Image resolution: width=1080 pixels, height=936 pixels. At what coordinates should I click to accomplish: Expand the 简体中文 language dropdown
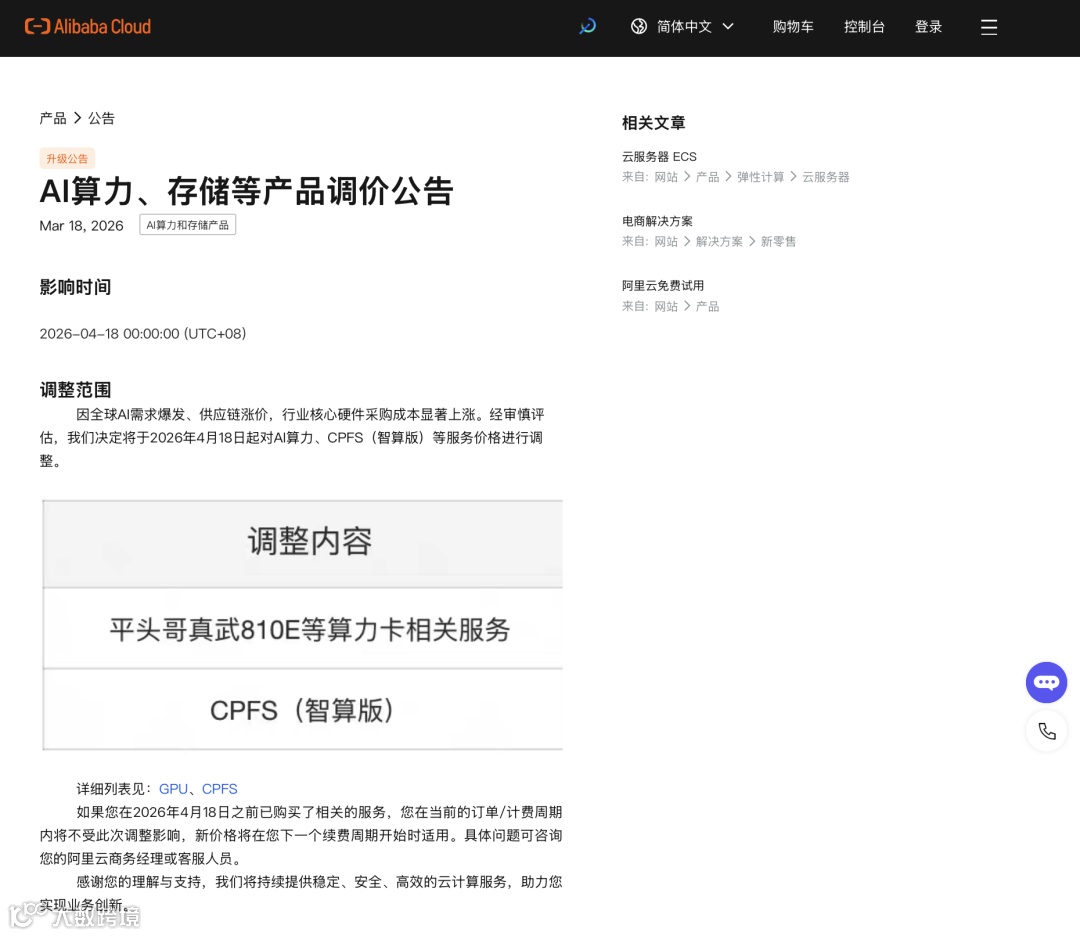pos(695,27)
